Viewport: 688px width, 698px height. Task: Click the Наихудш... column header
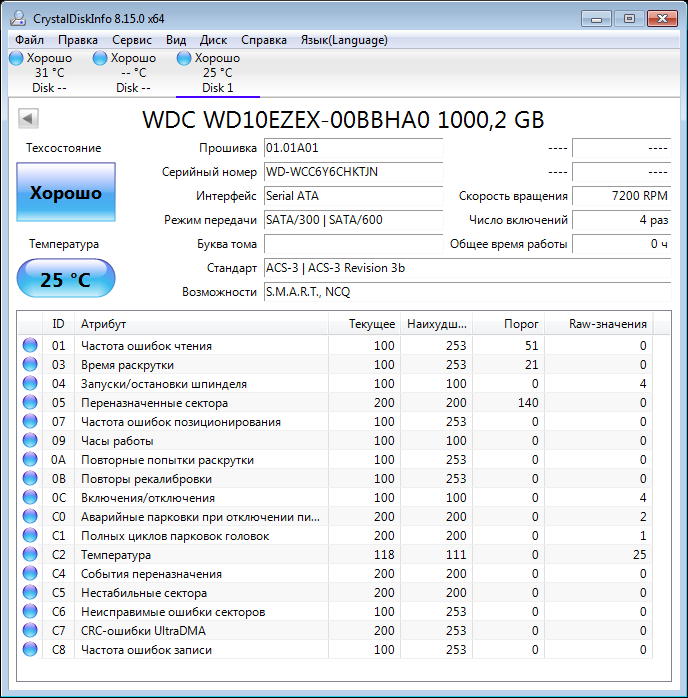click(437, 324)
